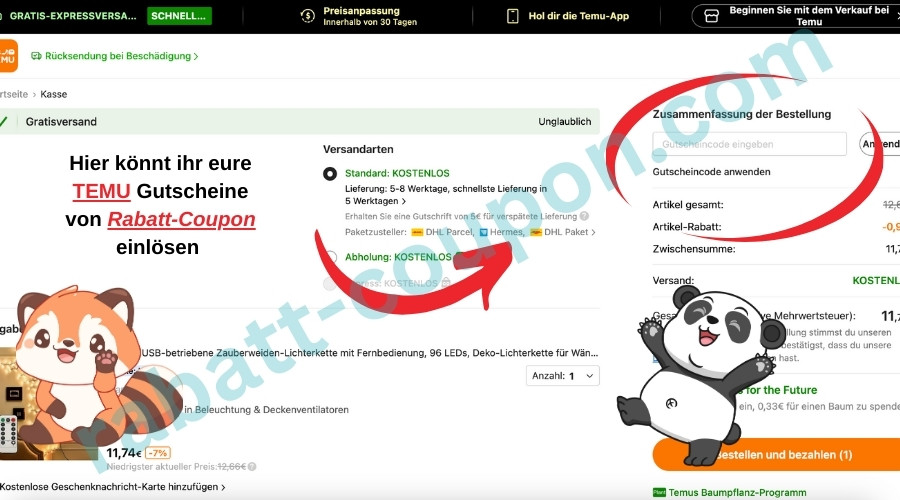Click the Kasse breadcrumb item
The image size is (900, 500).
point(54,94)
